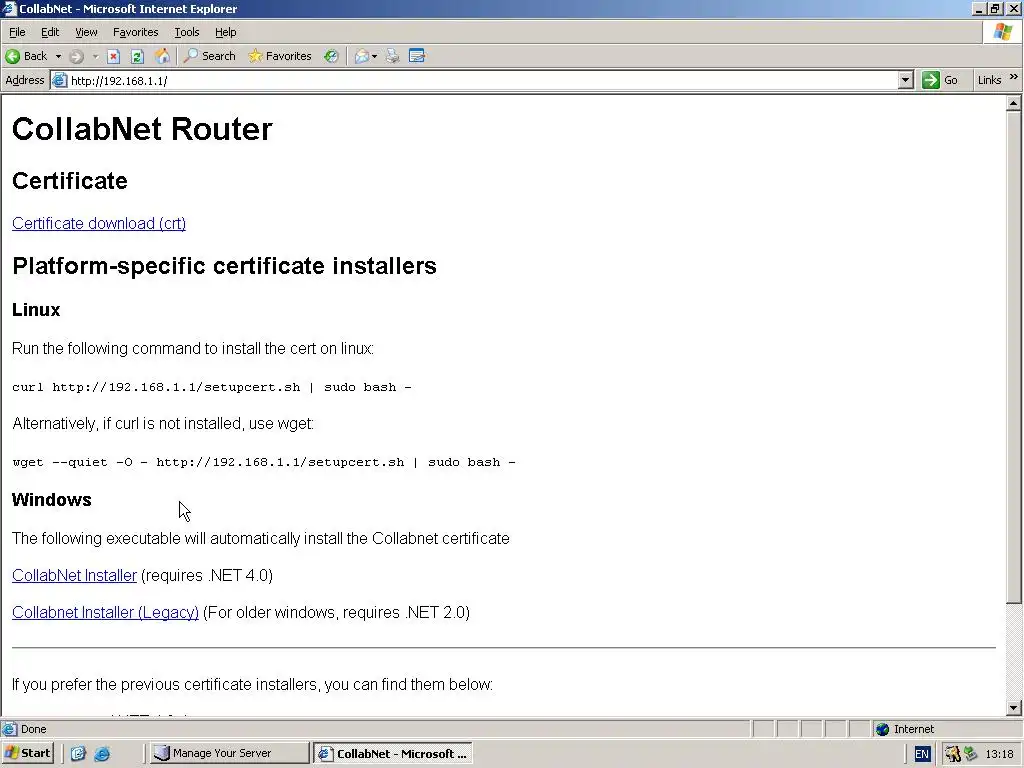Click the EN language indicator
This screenshot has width=1024, height=768.
pyautogui.click(x=921, y=754)
